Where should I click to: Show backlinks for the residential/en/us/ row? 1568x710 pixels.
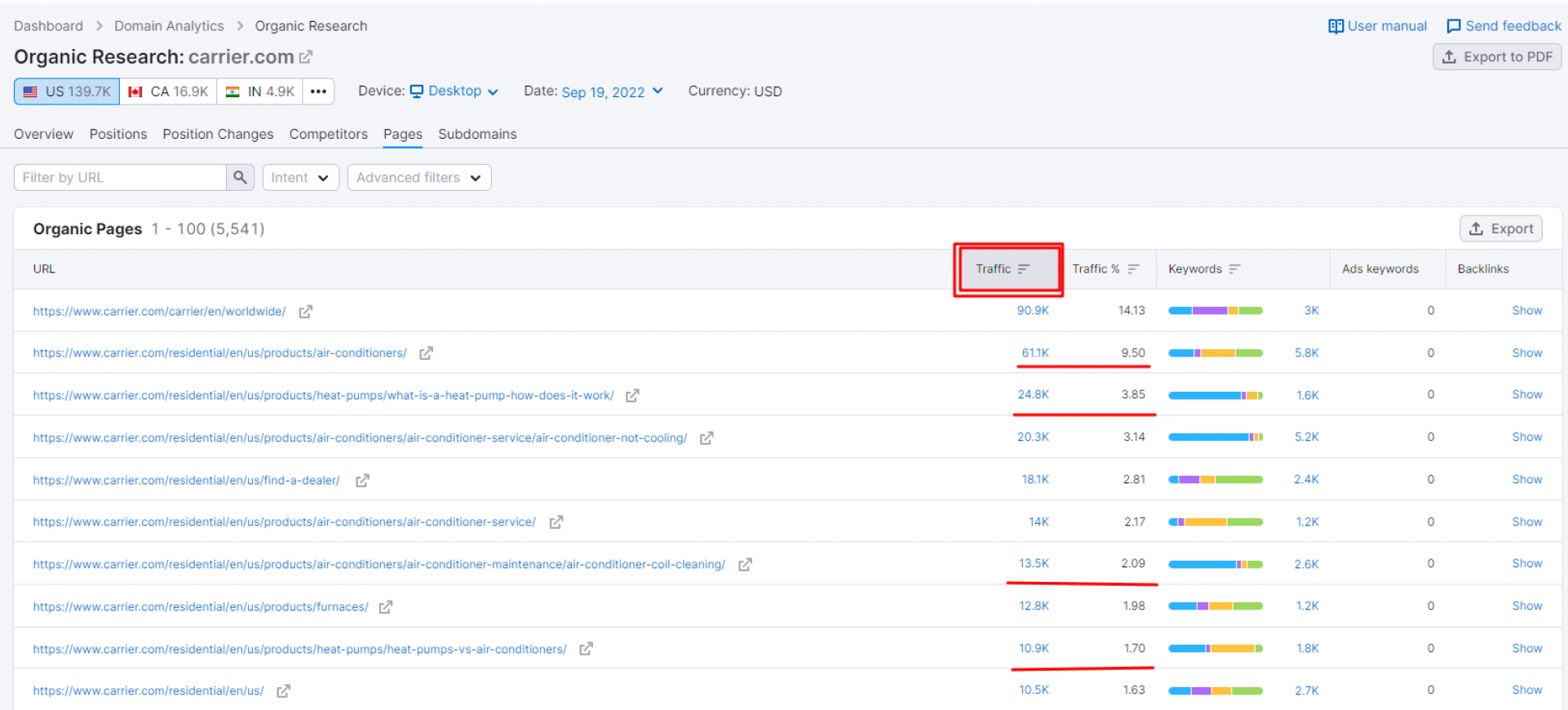coord(1526,690)
